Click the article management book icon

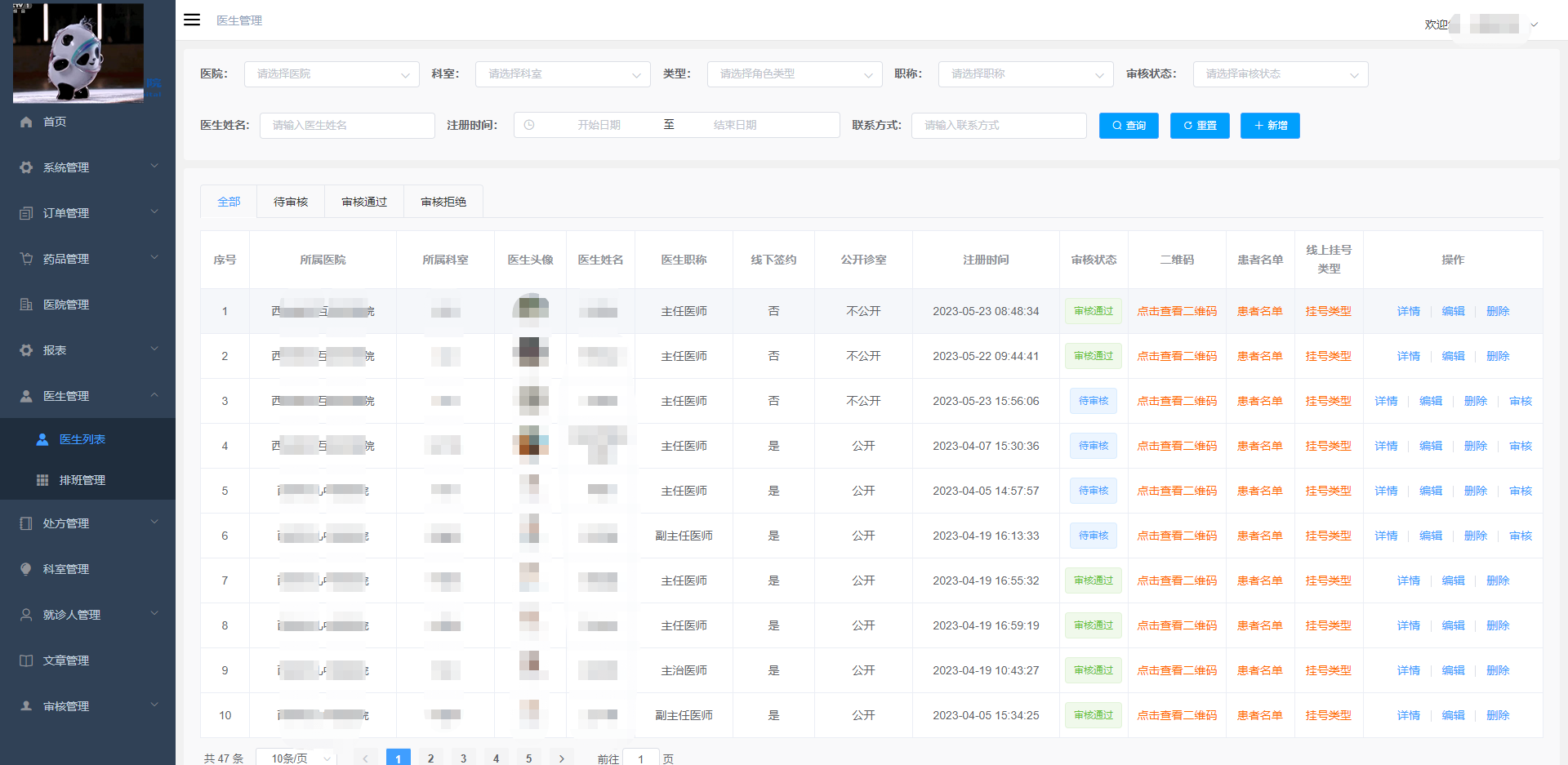click(26, 660)
